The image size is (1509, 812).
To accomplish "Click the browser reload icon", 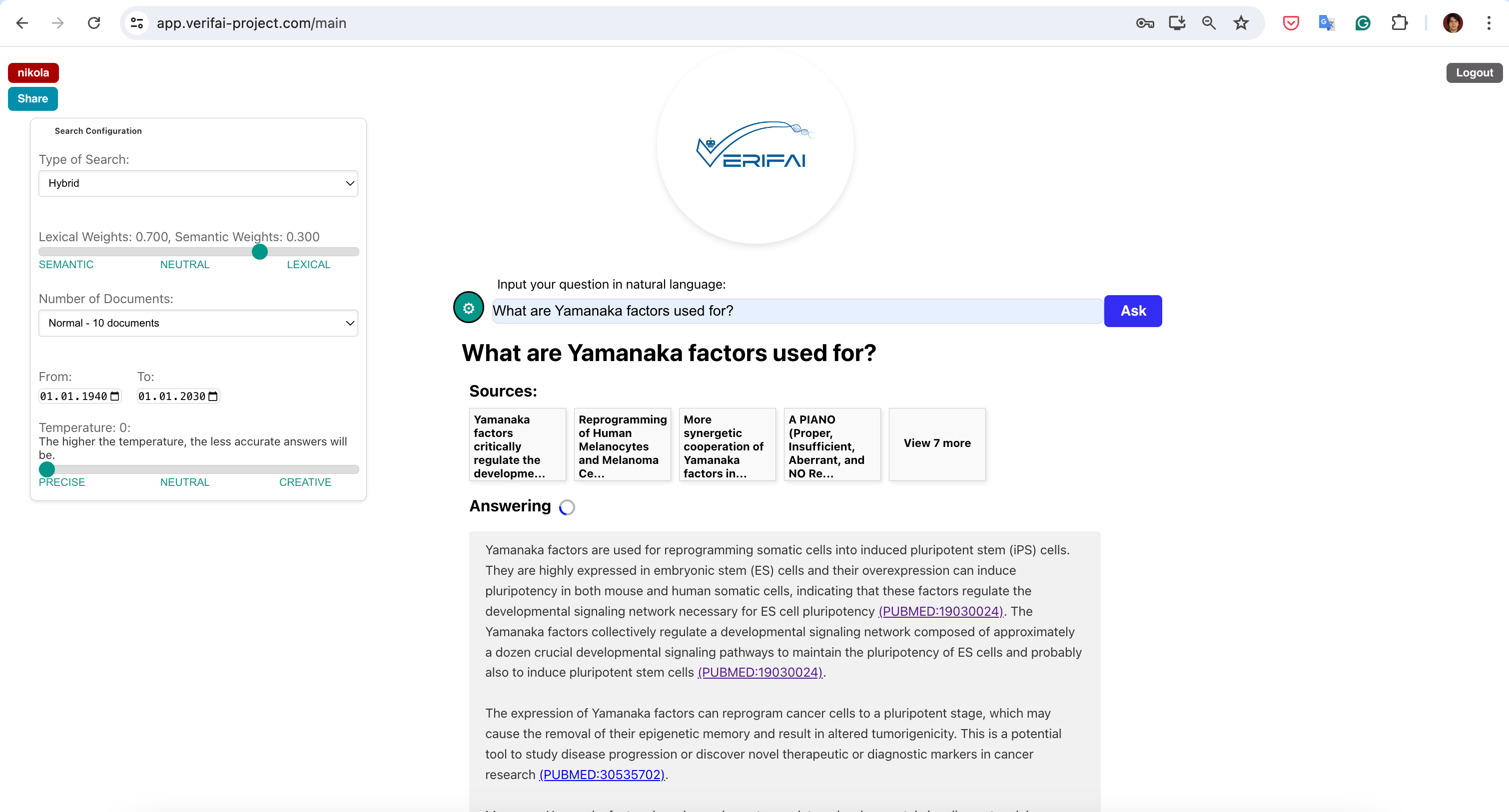I will 94,23.
